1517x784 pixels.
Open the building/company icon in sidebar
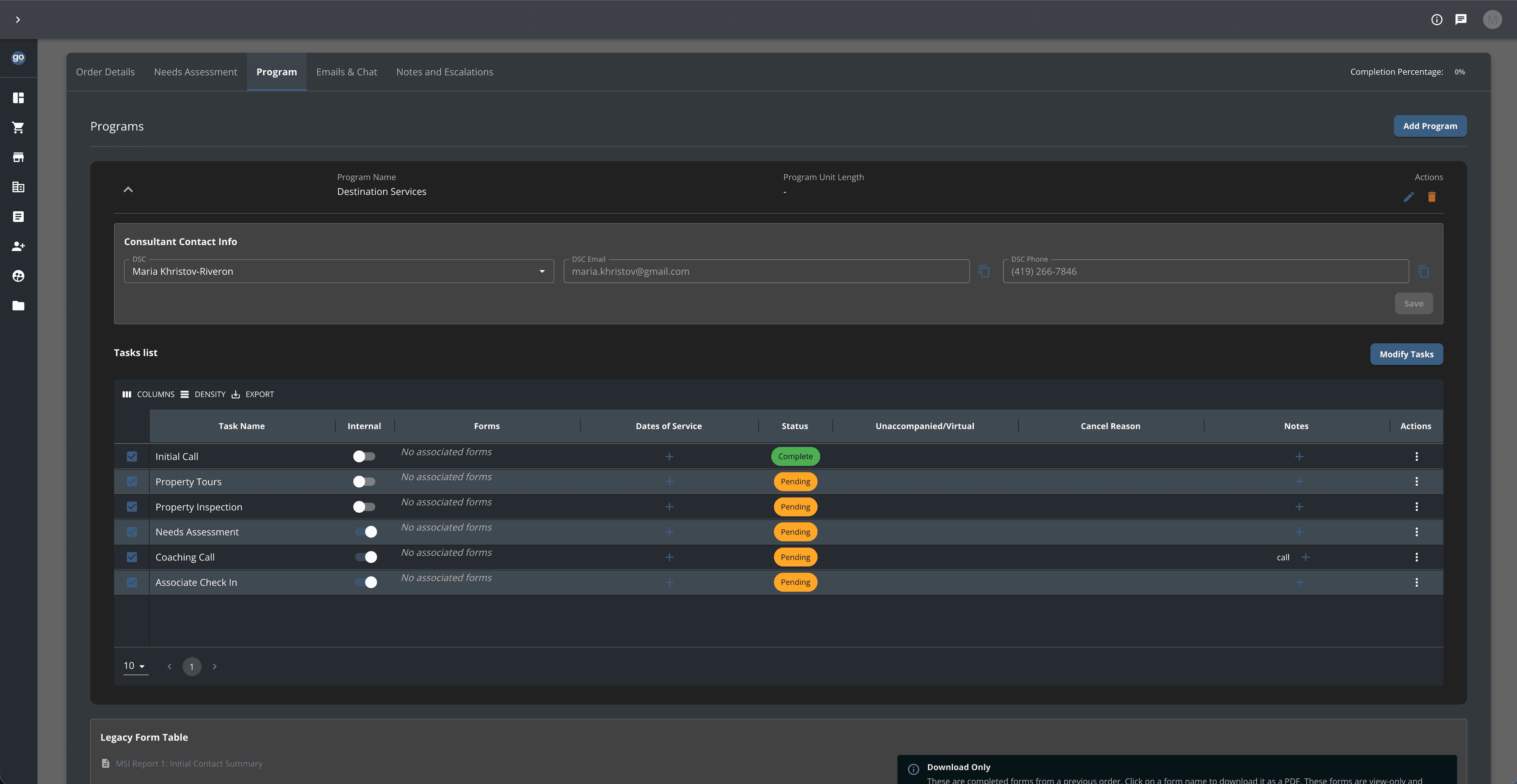(x=18, y=186)
